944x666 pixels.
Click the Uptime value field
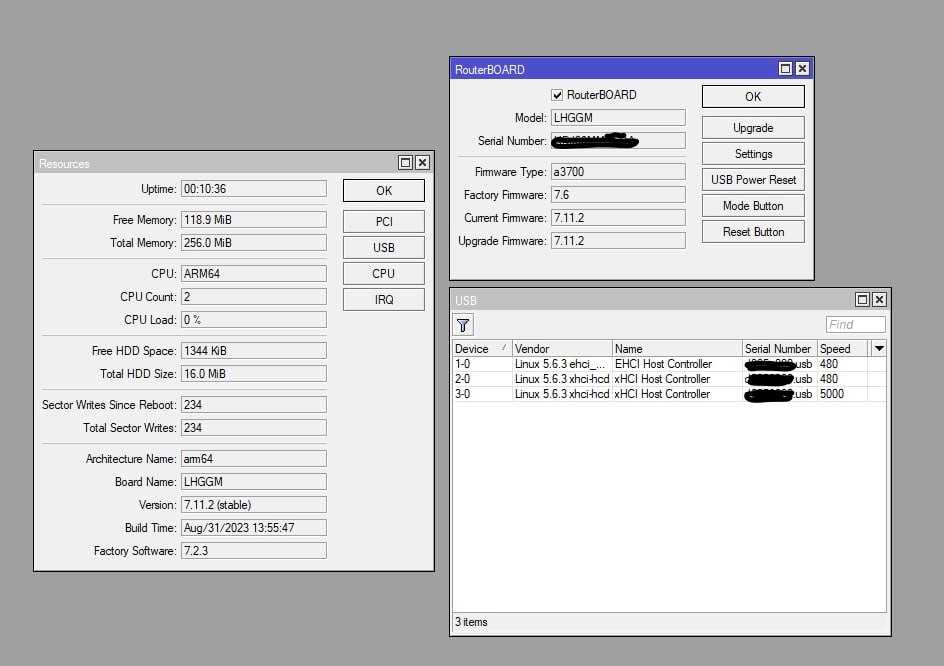point(253,189)
